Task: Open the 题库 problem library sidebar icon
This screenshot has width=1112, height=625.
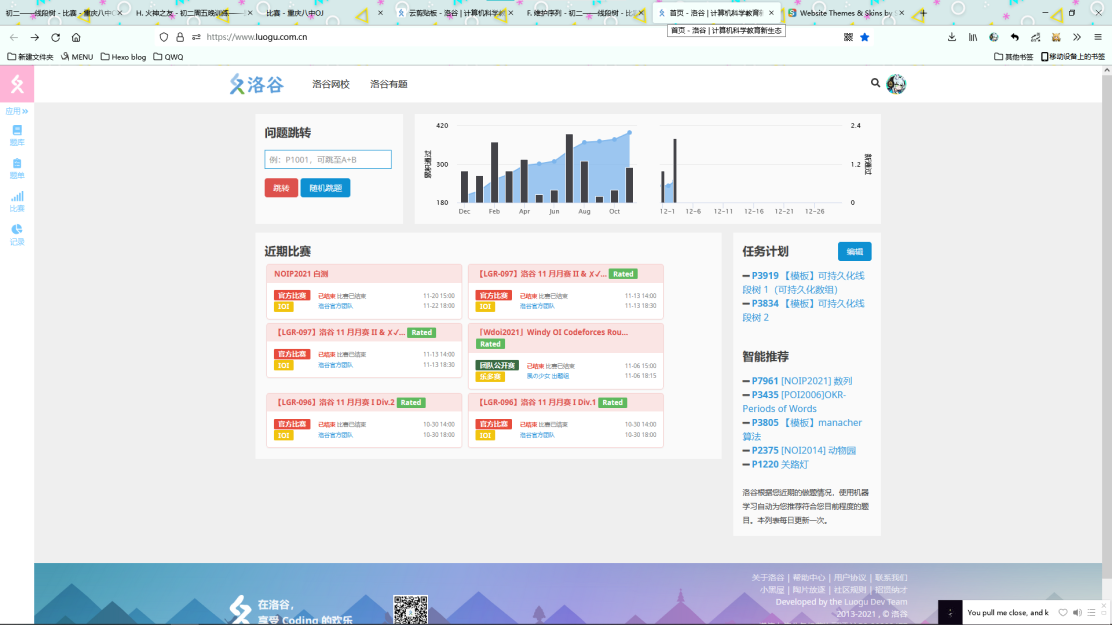Action: (17, 135)
